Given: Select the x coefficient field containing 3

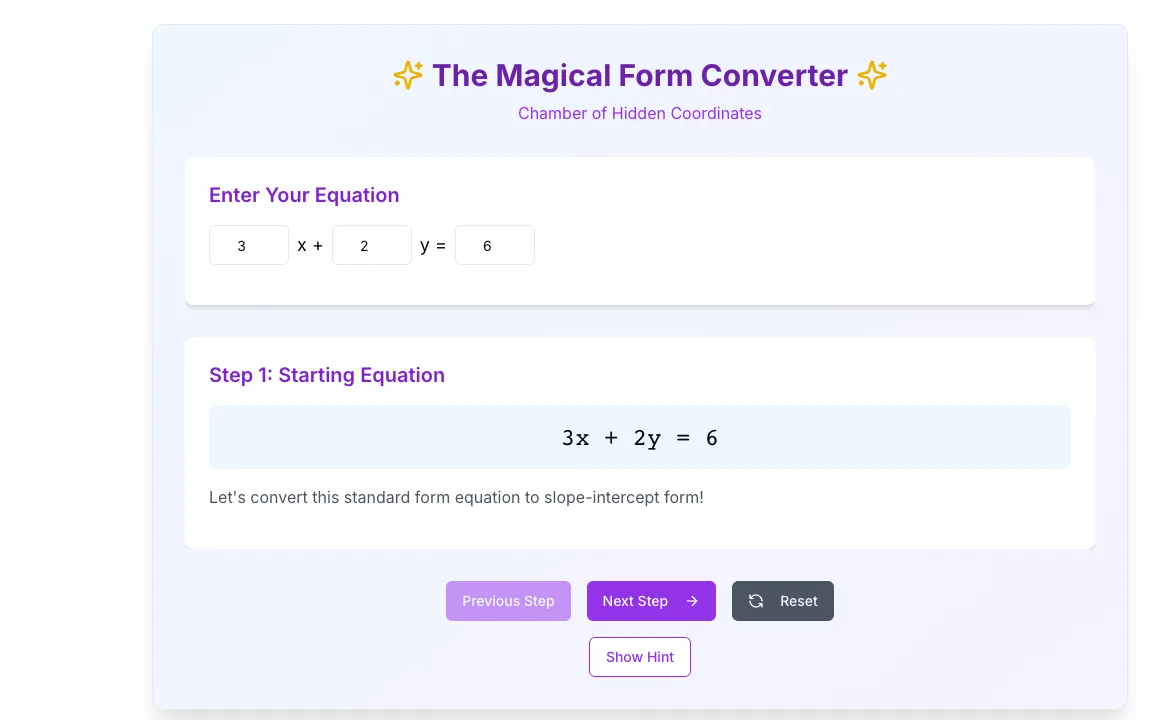Looking at the screenshot, I should coord(249,245).
